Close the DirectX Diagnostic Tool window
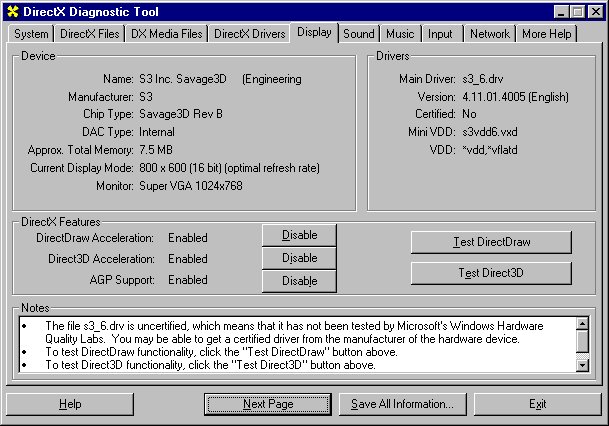The image size is (609, 426). click(595, 12)
